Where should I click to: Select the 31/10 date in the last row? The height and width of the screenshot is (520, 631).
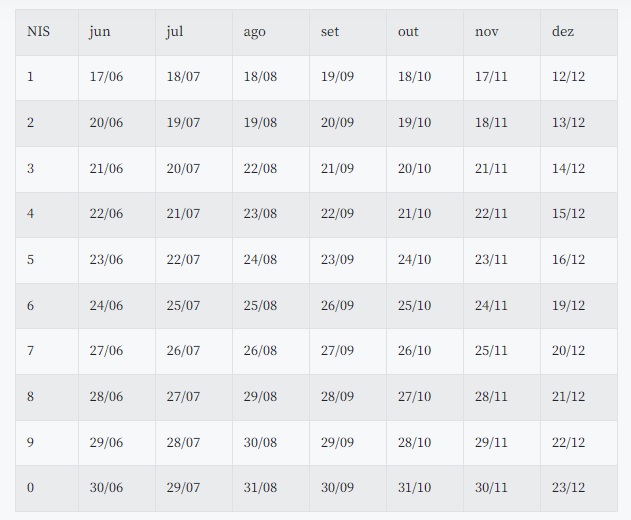pyautogui.click(x=414, y=488)
